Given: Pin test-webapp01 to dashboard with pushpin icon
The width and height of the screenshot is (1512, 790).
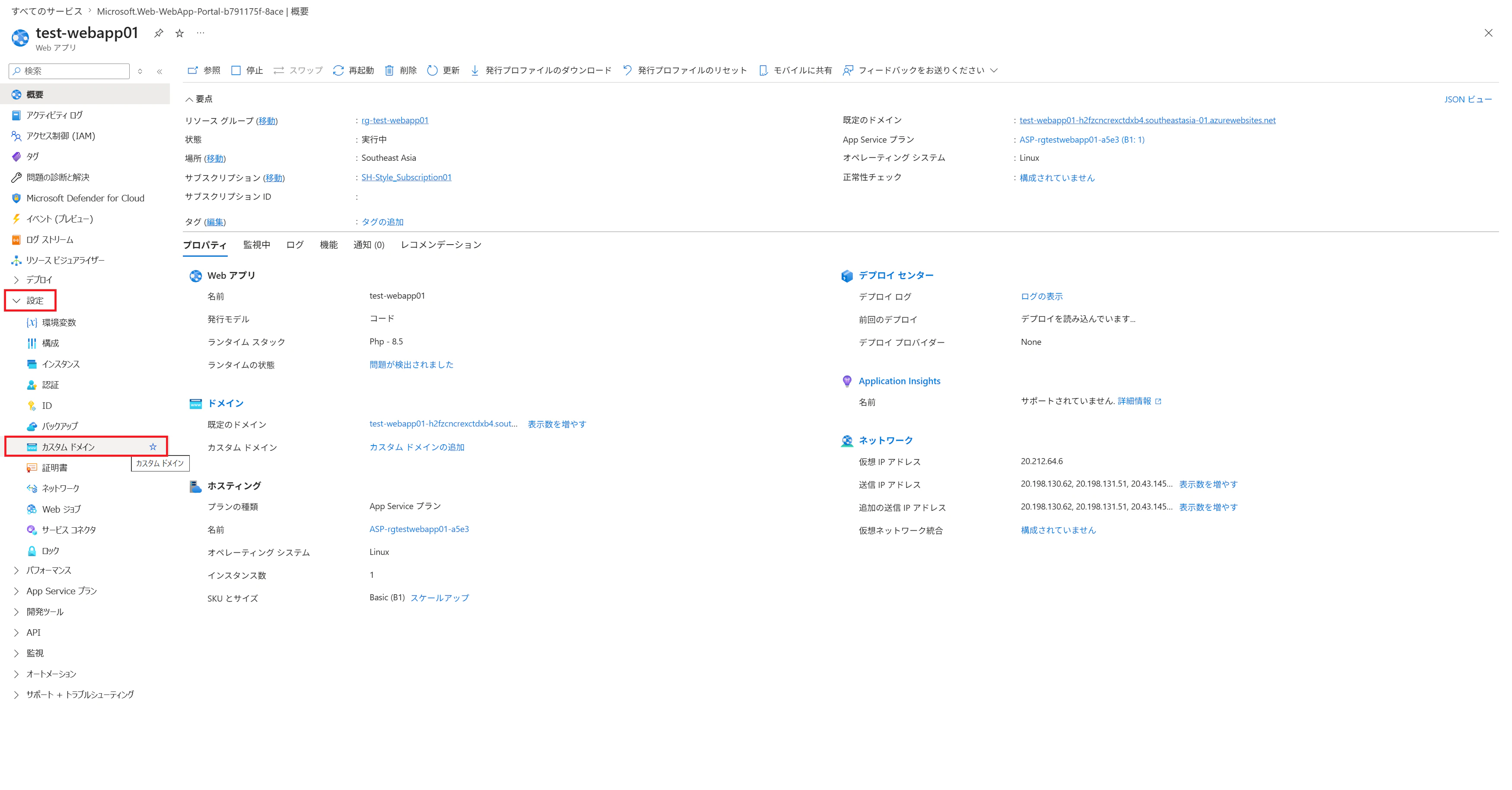Looking at the screenshot, I should pyautogui.click(x=159, y=33).
